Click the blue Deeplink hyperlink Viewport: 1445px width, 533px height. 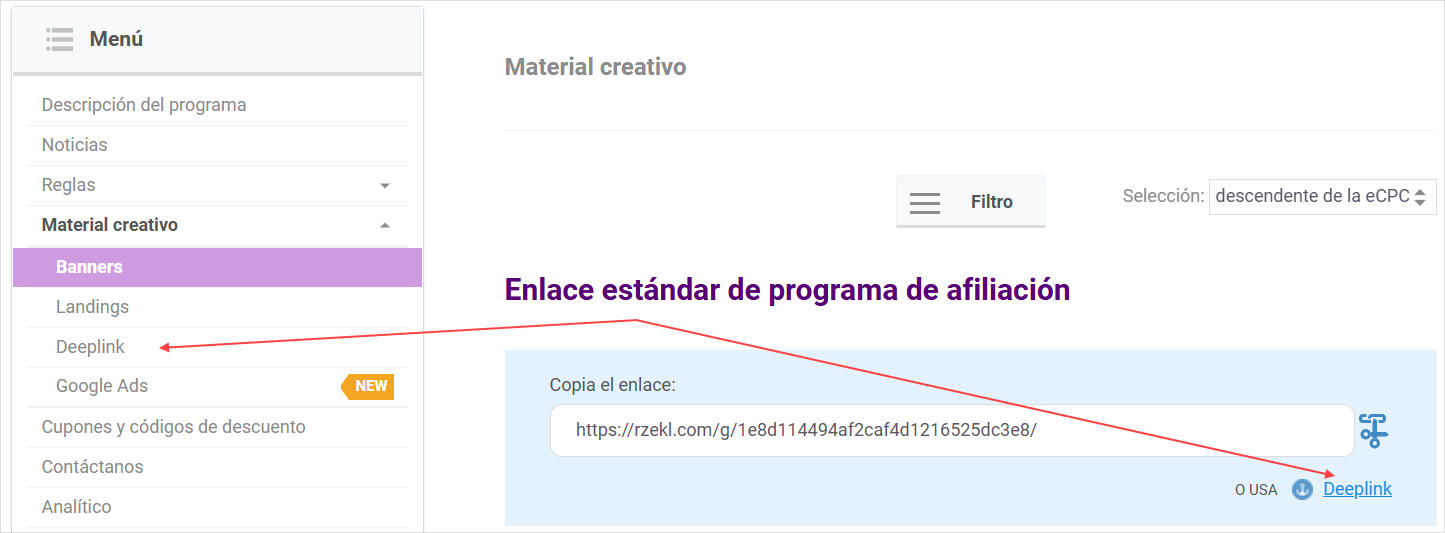pos(1357,489)
